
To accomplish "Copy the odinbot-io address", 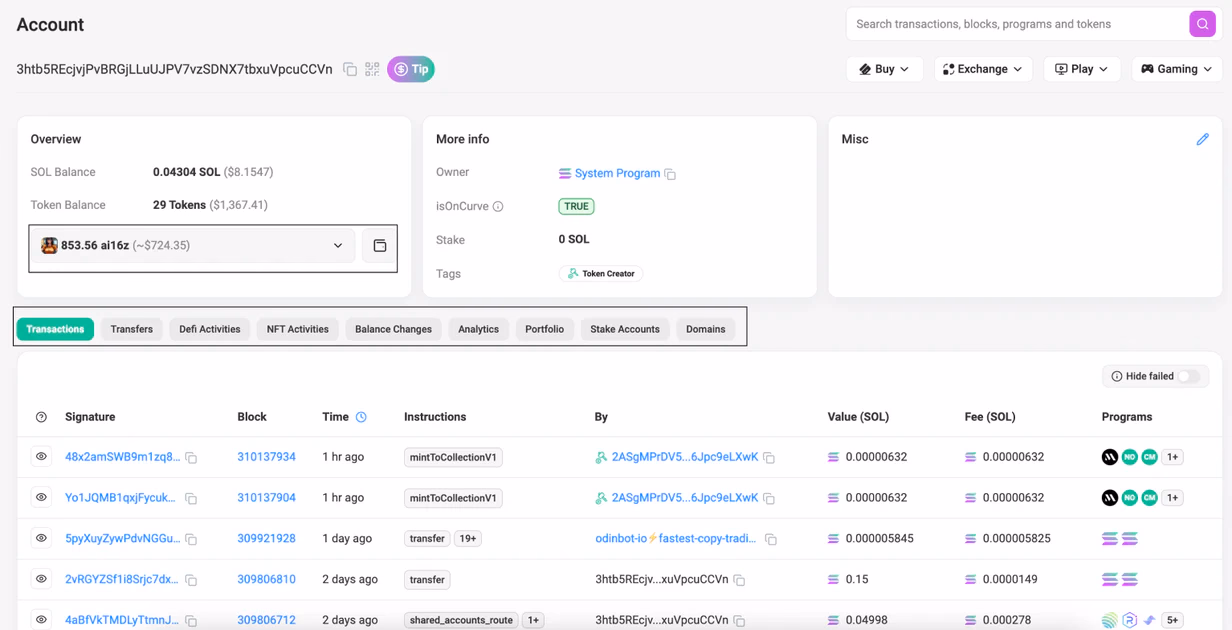I will (771, 539).
